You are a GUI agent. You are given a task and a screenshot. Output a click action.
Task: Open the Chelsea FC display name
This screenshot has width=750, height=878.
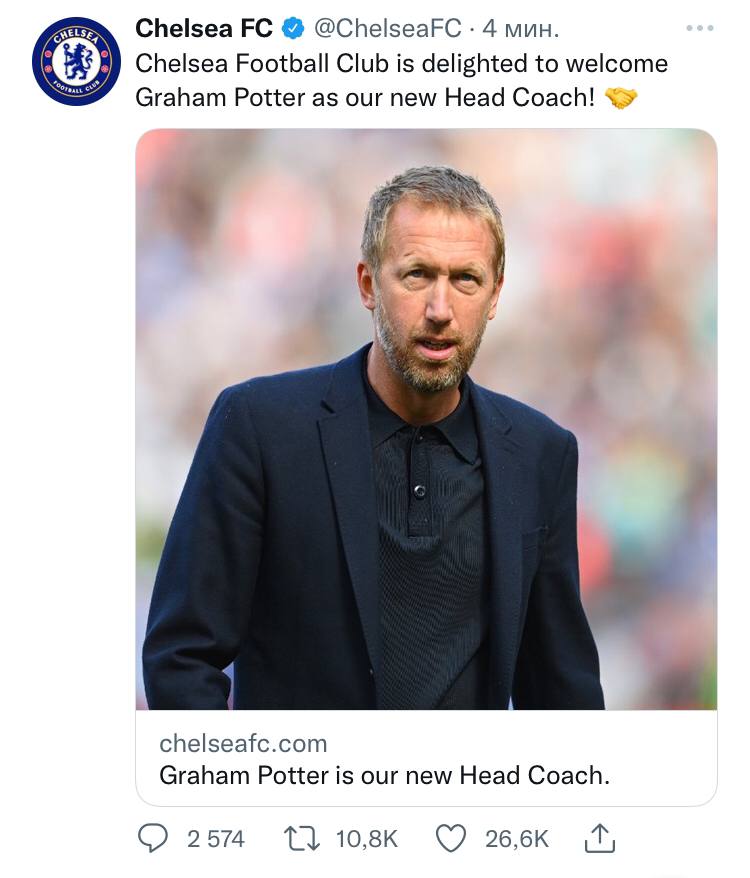(x=204, y=30)
